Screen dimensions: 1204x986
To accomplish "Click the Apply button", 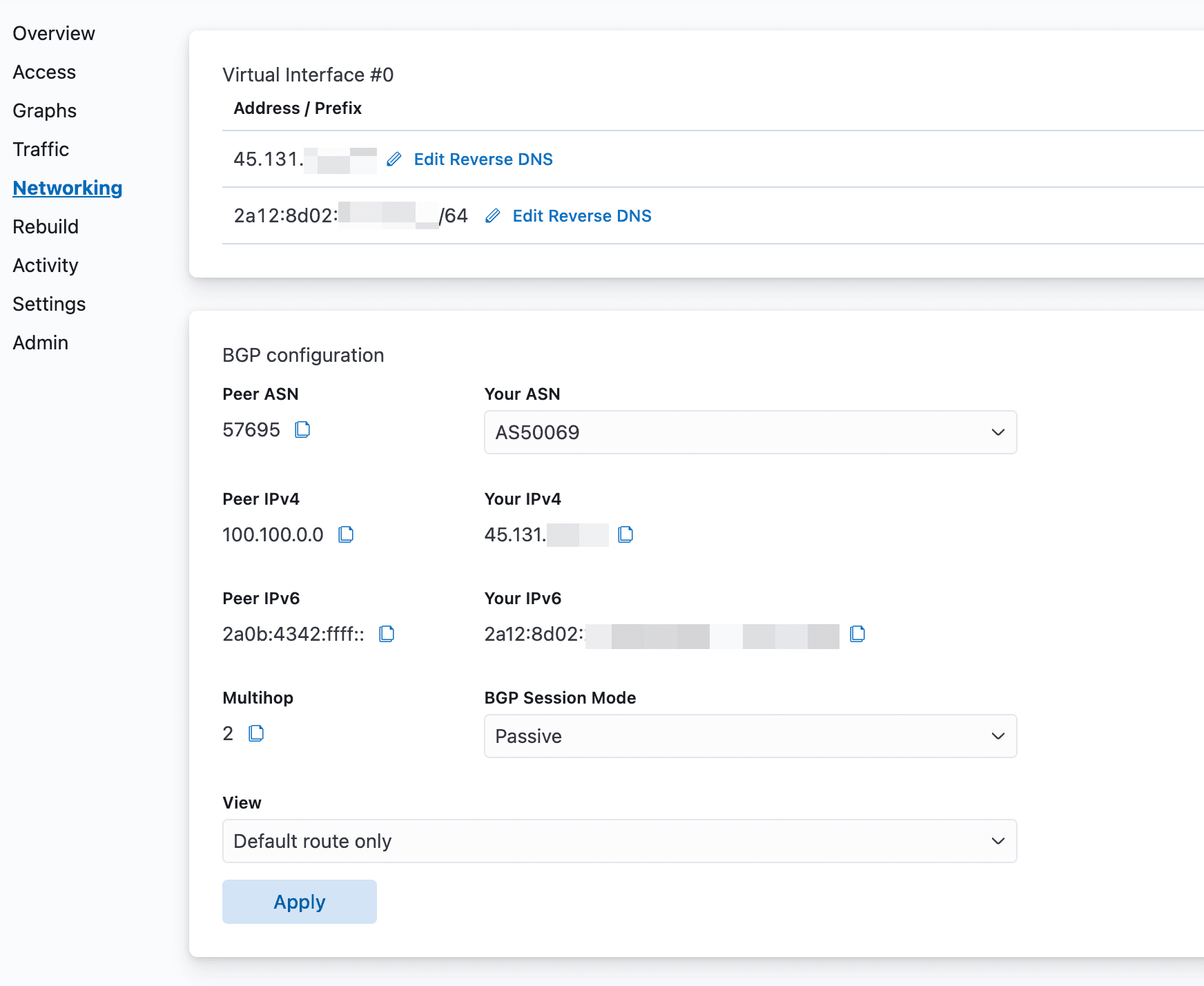I will 299,902.
